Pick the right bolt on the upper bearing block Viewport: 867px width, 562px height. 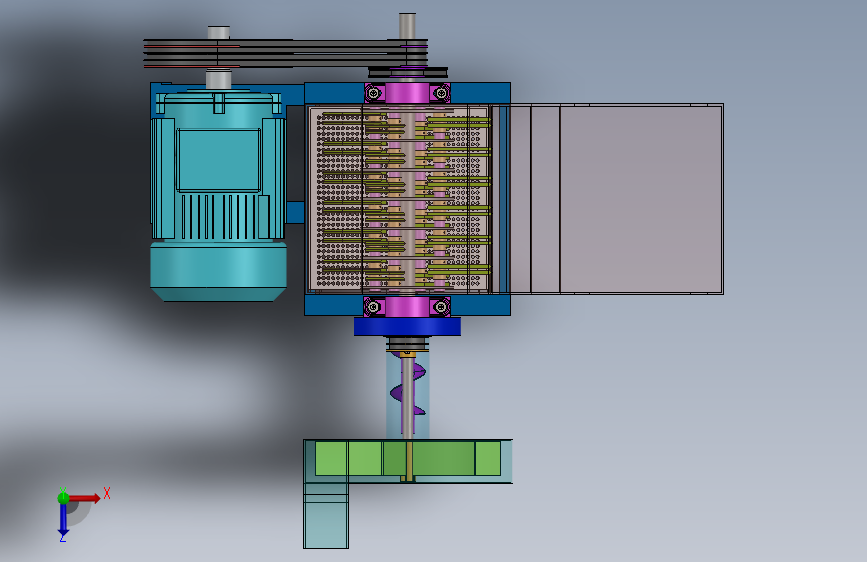coord(441,93)
